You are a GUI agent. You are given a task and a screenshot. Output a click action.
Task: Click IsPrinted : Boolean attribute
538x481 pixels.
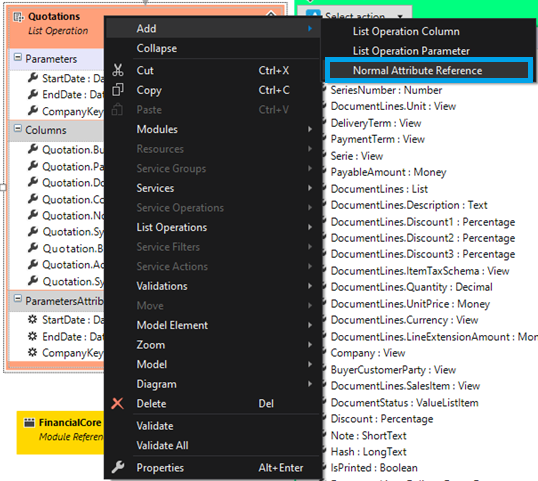click(374, 468)
